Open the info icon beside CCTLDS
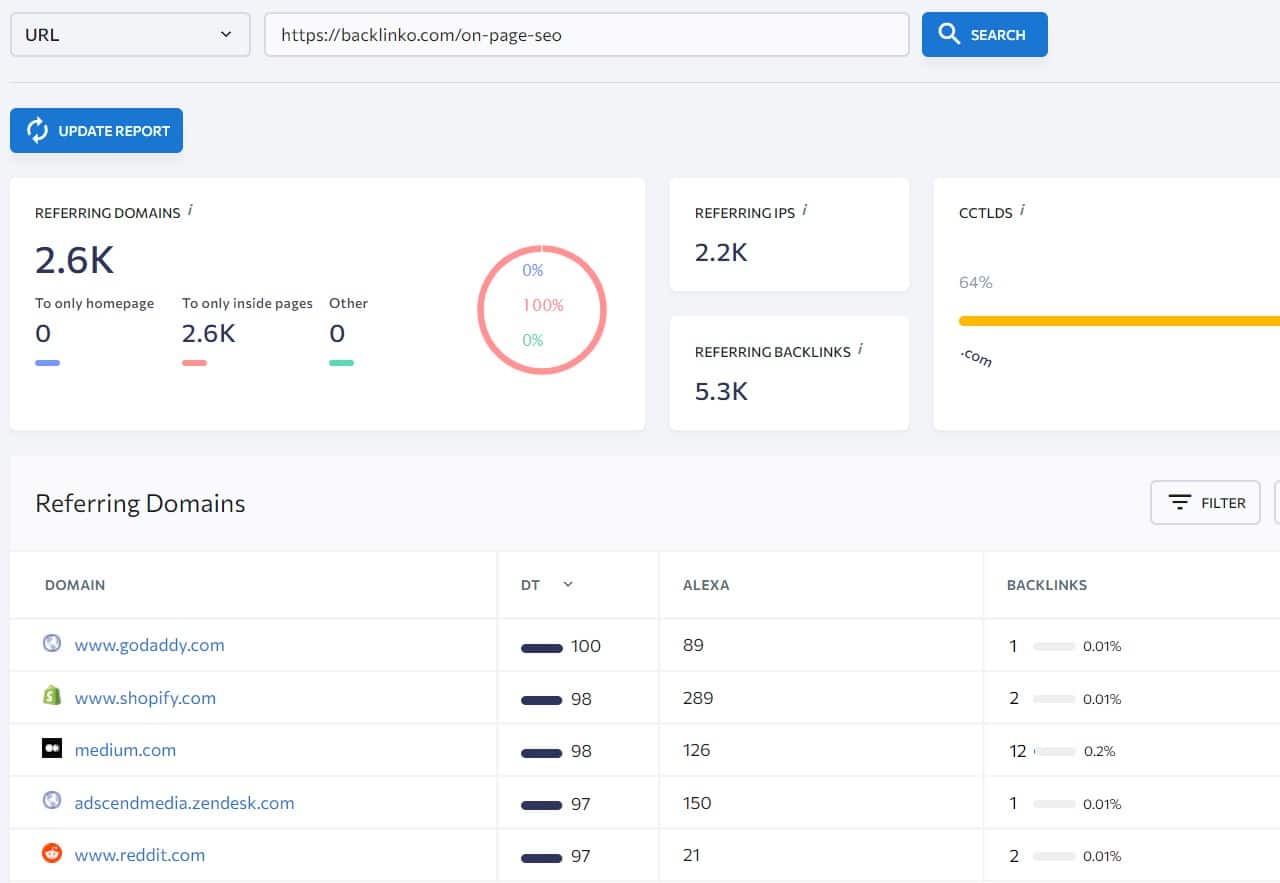The image size is (1280, 883). pyautogui.click(x=1022, y=210)
